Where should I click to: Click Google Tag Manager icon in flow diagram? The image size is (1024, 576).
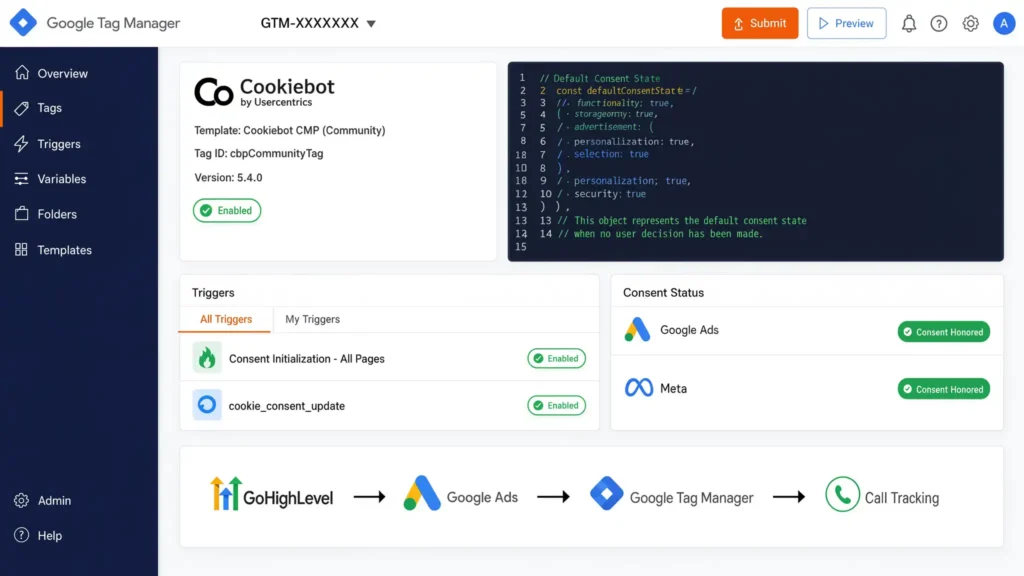point(606,494)
